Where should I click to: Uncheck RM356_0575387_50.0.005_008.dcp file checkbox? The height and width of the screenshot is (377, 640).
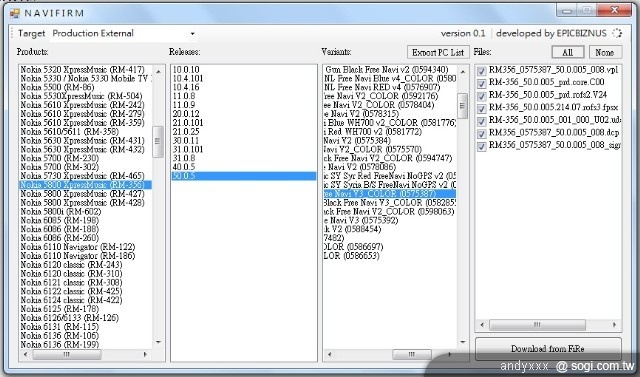(x=482, y=134)
